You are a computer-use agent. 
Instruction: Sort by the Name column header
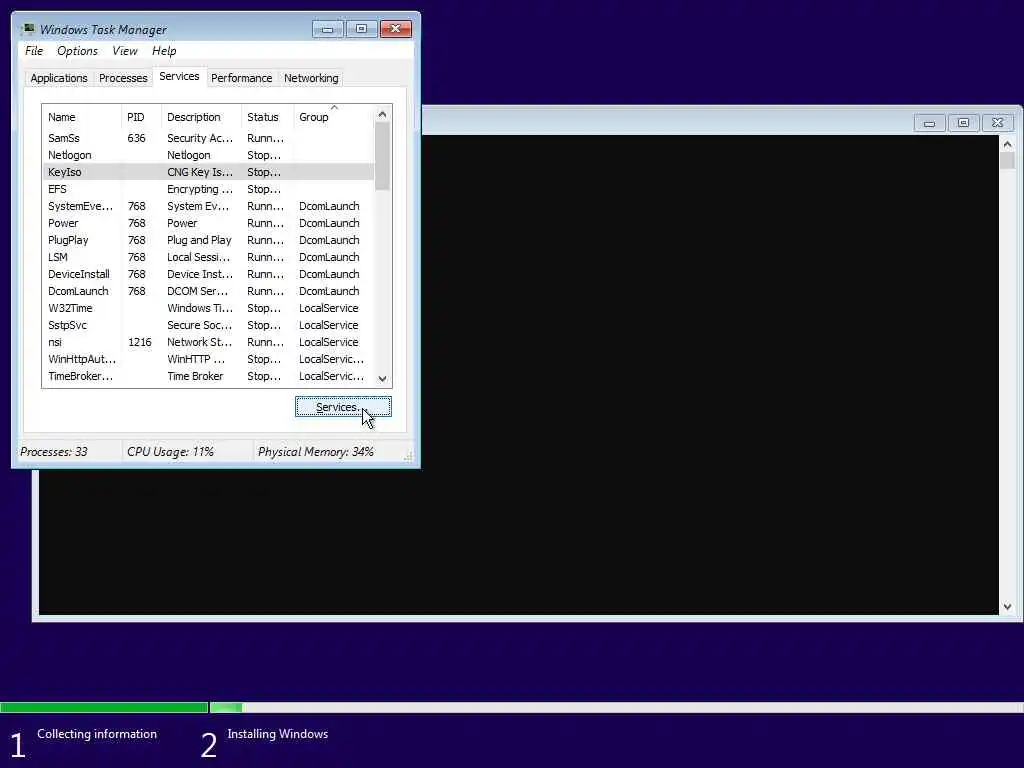[82, 117]
